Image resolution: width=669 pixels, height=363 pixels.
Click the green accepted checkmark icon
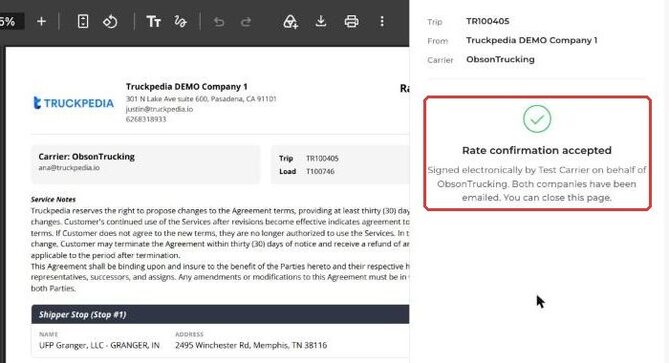tap(537, 119)
